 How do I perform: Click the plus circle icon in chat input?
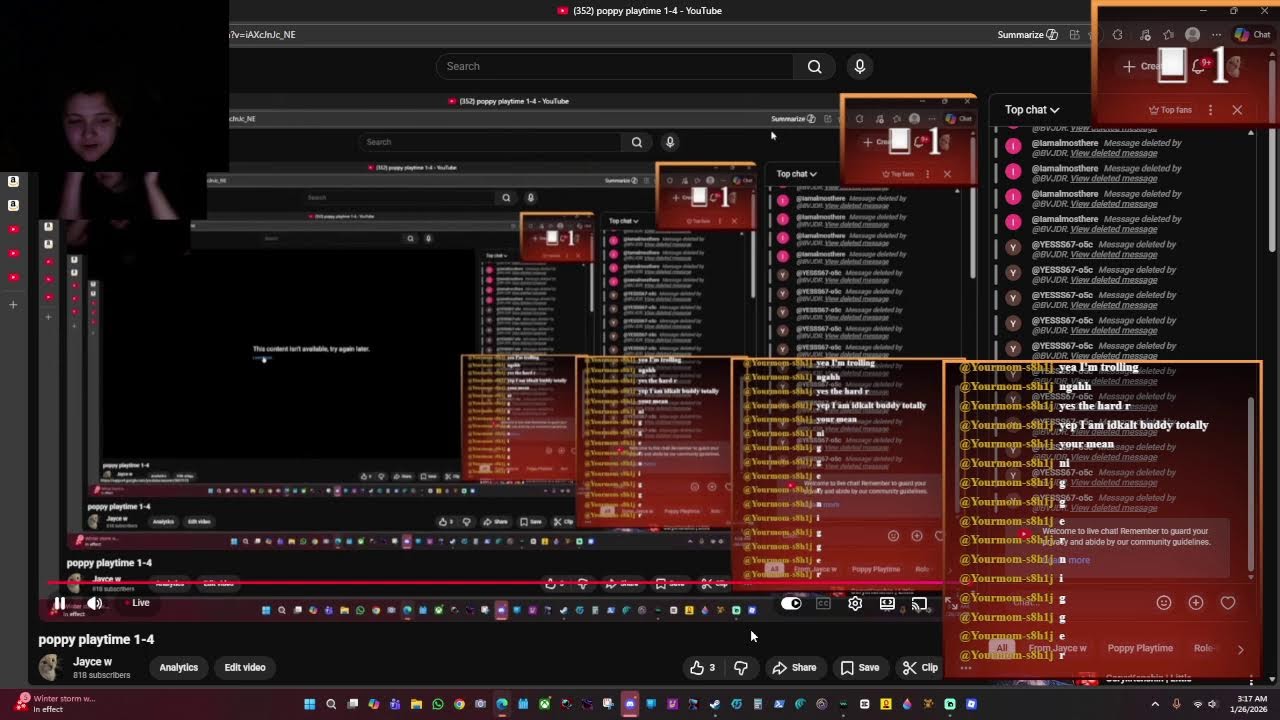point(1196,603)
